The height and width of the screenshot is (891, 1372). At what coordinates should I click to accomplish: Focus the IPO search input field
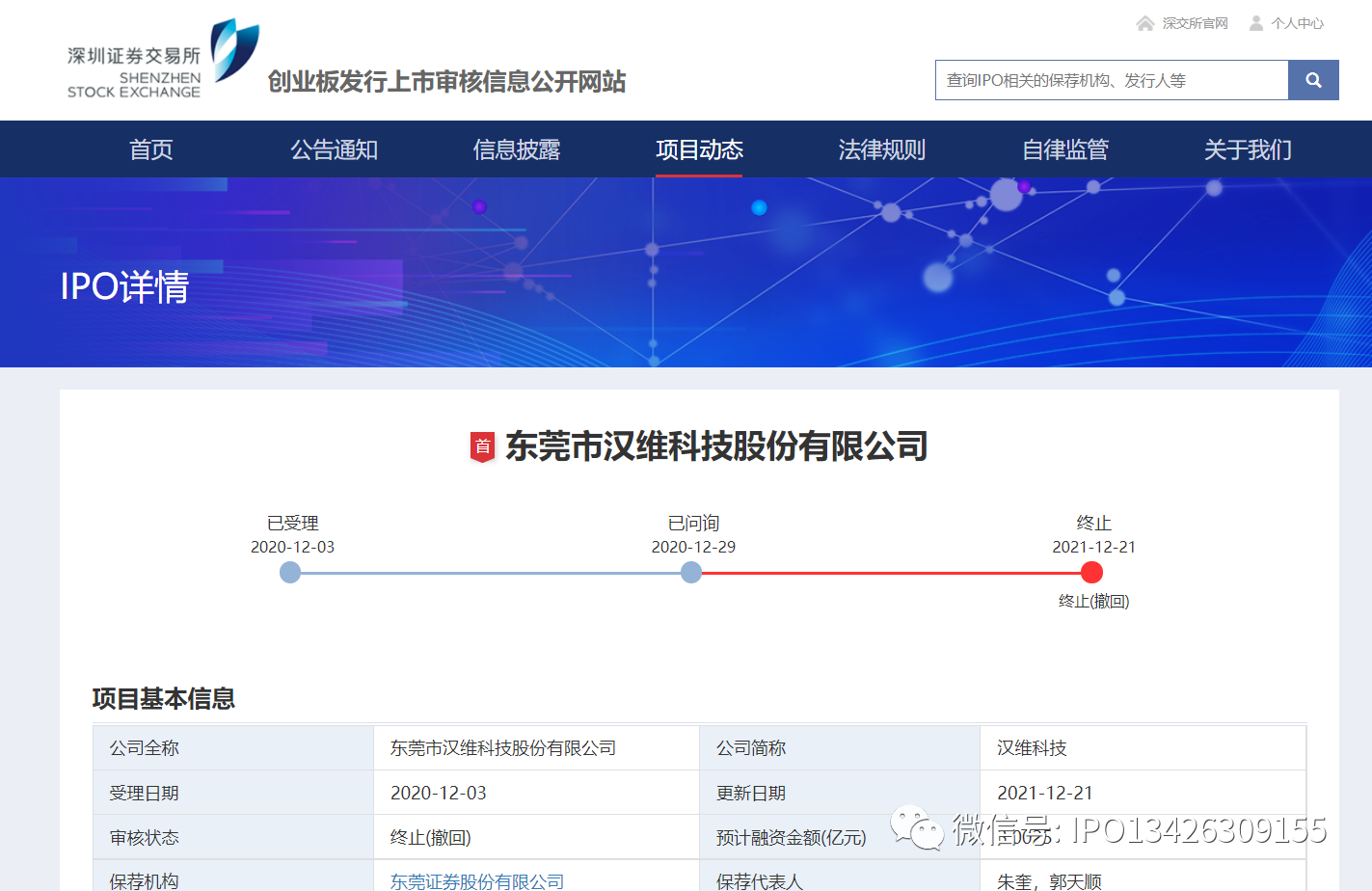[x=1112, y=80]
